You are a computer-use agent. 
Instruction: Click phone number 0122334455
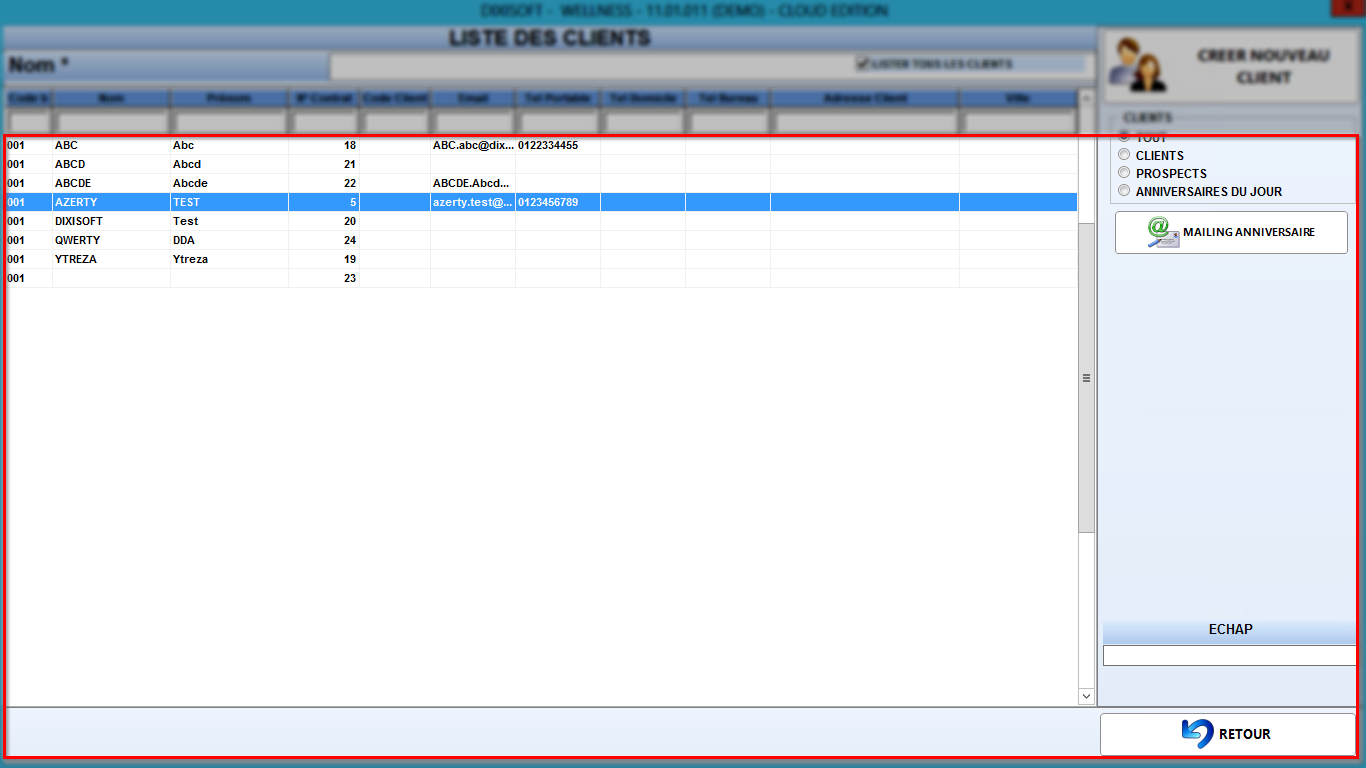click(x=548, y=145)
